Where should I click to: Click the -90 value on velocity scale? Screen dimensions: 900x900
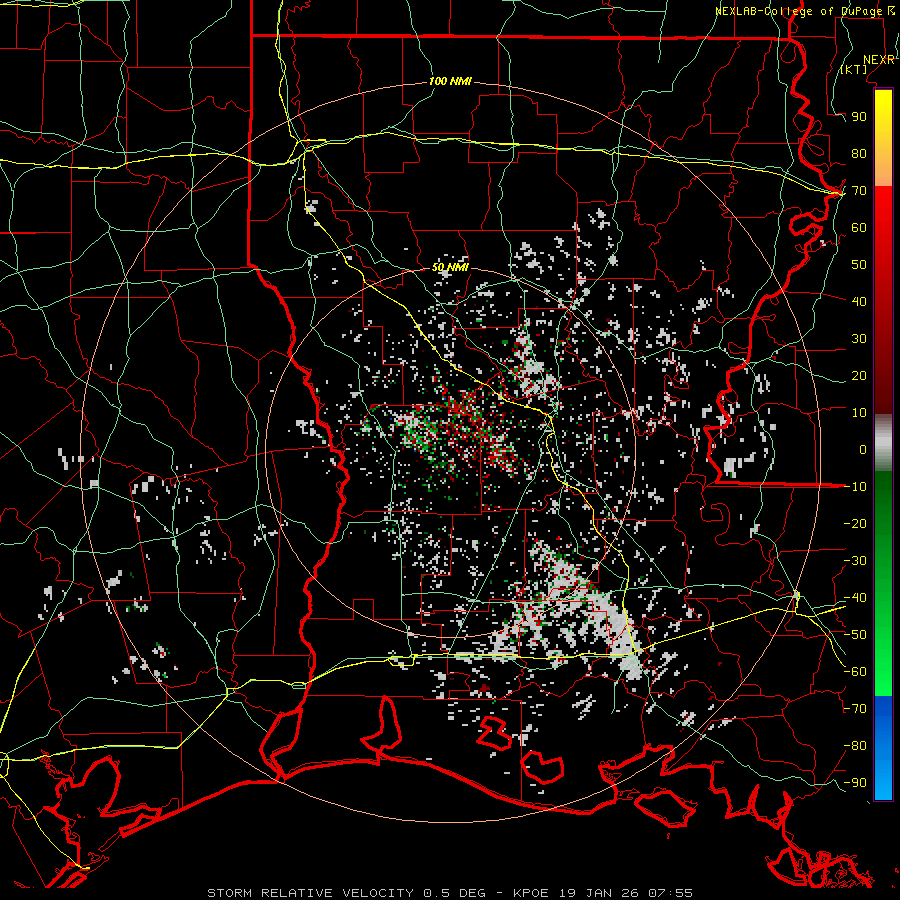855,783
